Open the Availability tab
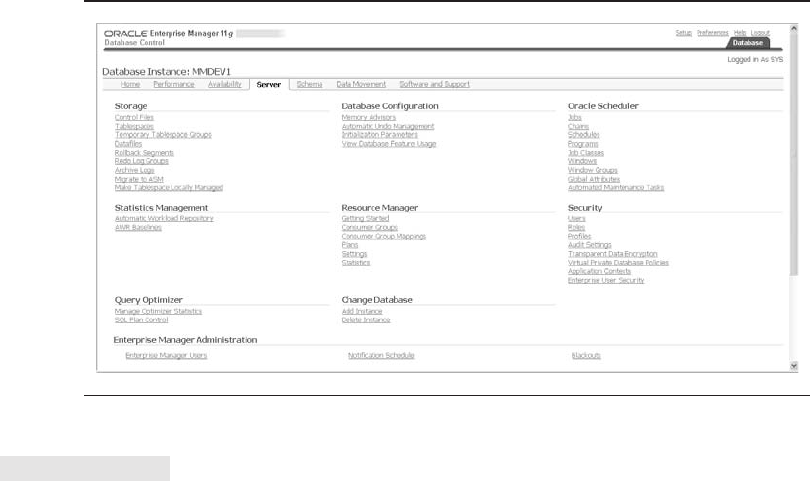Image resolution: width=810 pixels, height=481 pixels. (x=224, y=84)
